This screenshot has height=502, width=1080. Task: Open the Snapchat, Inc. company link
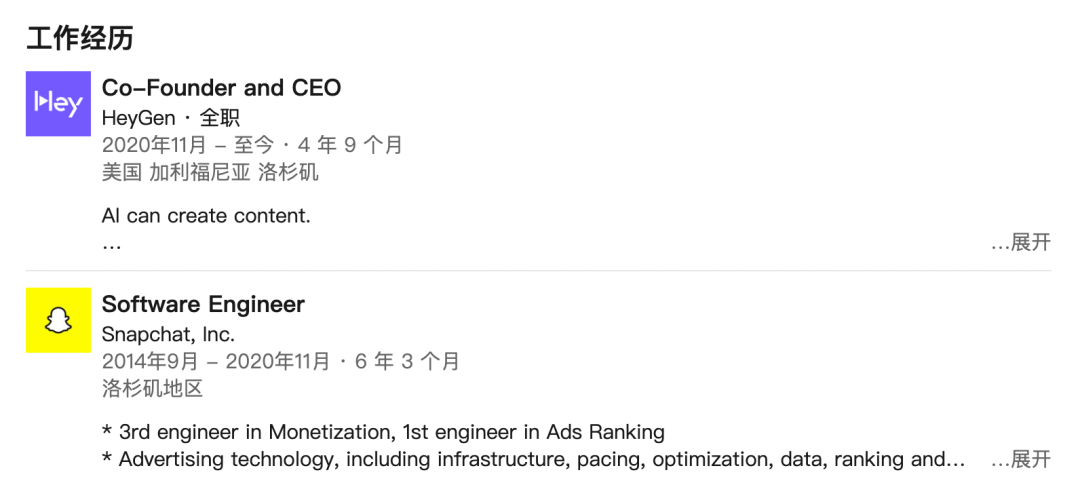[x=169, y=335]
